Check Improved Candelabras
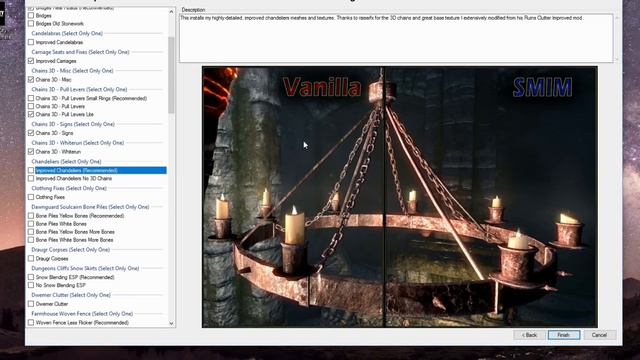 (x=31, y=42)
